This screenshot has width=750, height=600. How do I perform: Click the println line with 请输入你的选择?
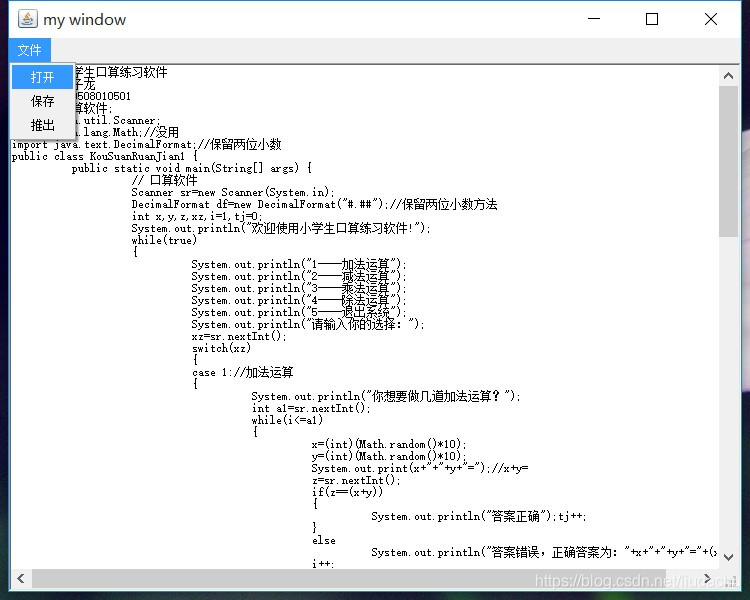click(308, 324)
